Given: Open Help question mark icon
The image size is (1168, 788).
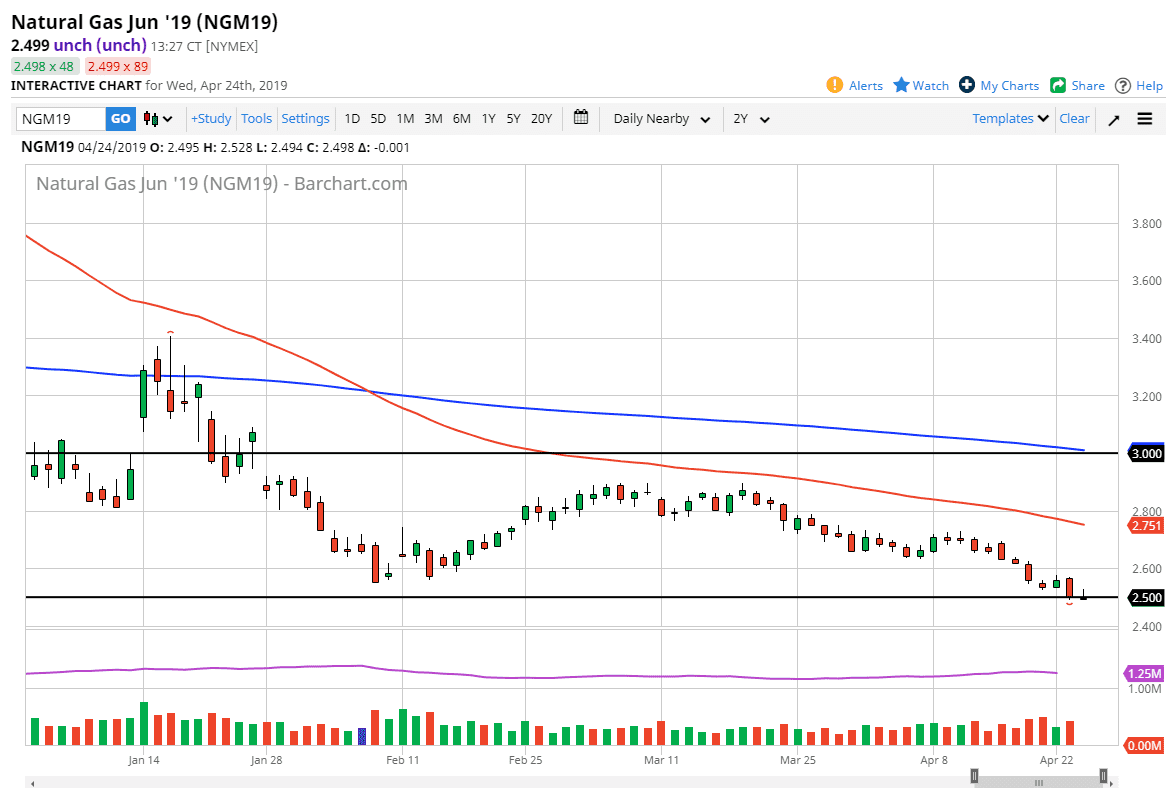Looking at the screenshot, I should 1123,85.
